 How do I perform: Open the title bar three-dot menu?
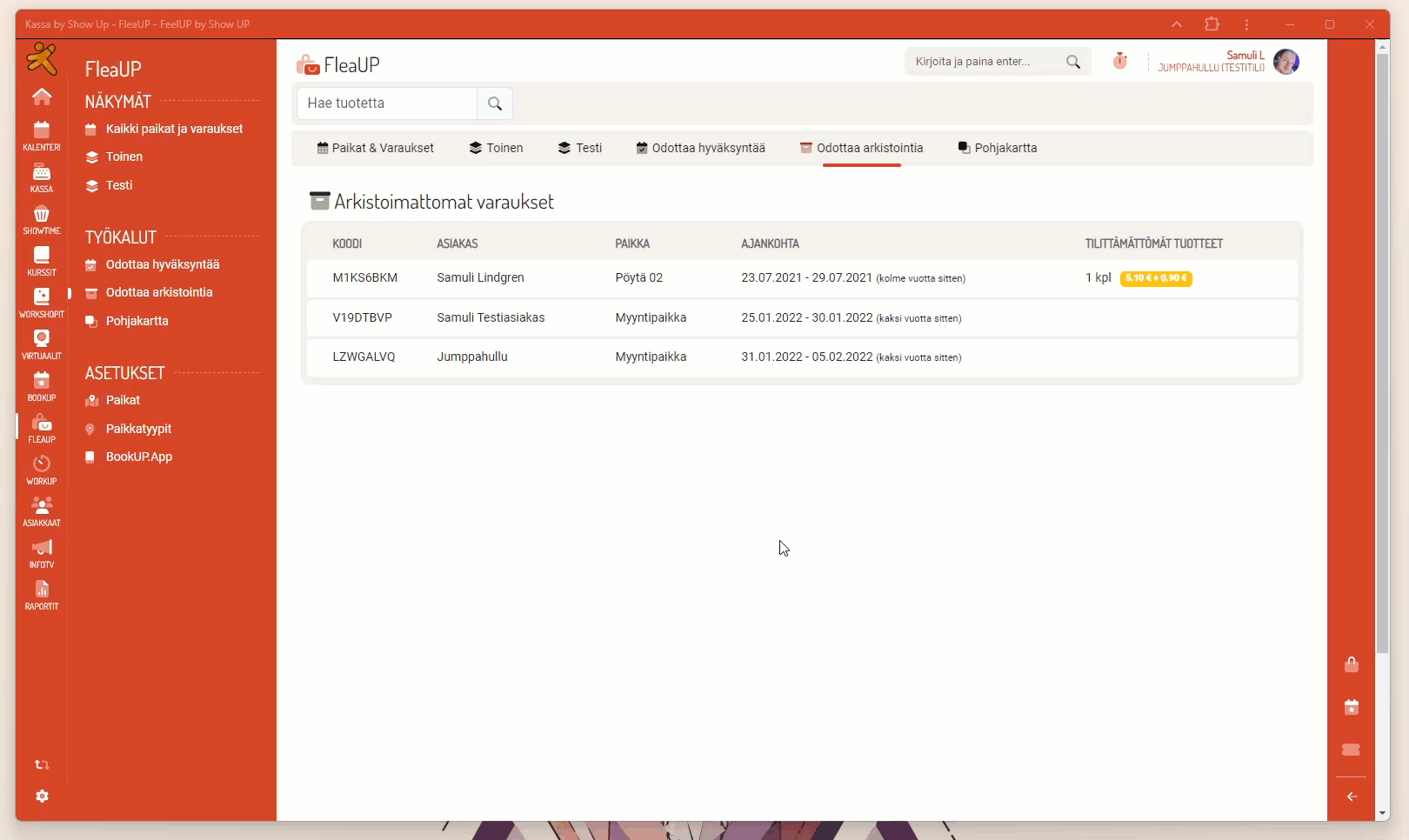(1246, 24)
